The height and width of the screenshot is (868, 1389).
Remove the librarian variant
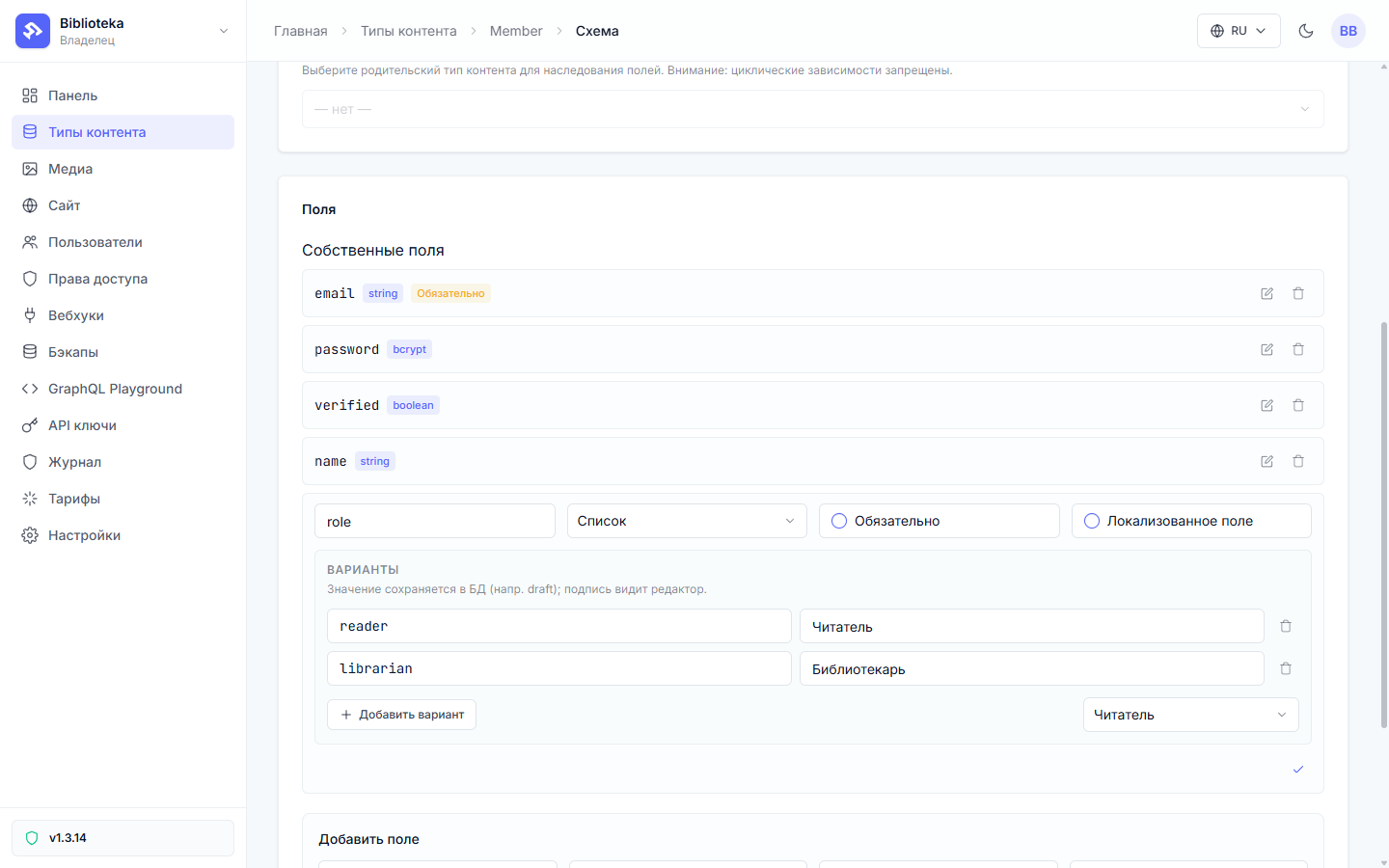pyautogui.click(x=1286, y=668)
